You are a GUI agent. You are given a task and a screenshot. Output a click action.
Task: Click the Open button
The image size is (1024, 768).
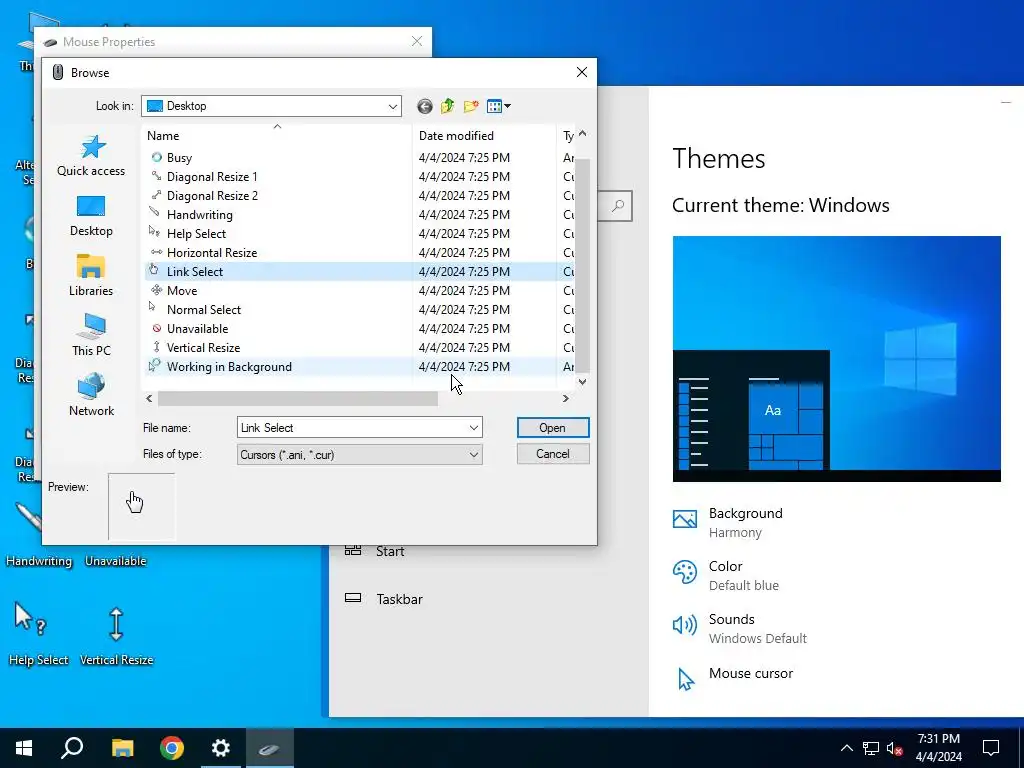click(x=552, y=428)
